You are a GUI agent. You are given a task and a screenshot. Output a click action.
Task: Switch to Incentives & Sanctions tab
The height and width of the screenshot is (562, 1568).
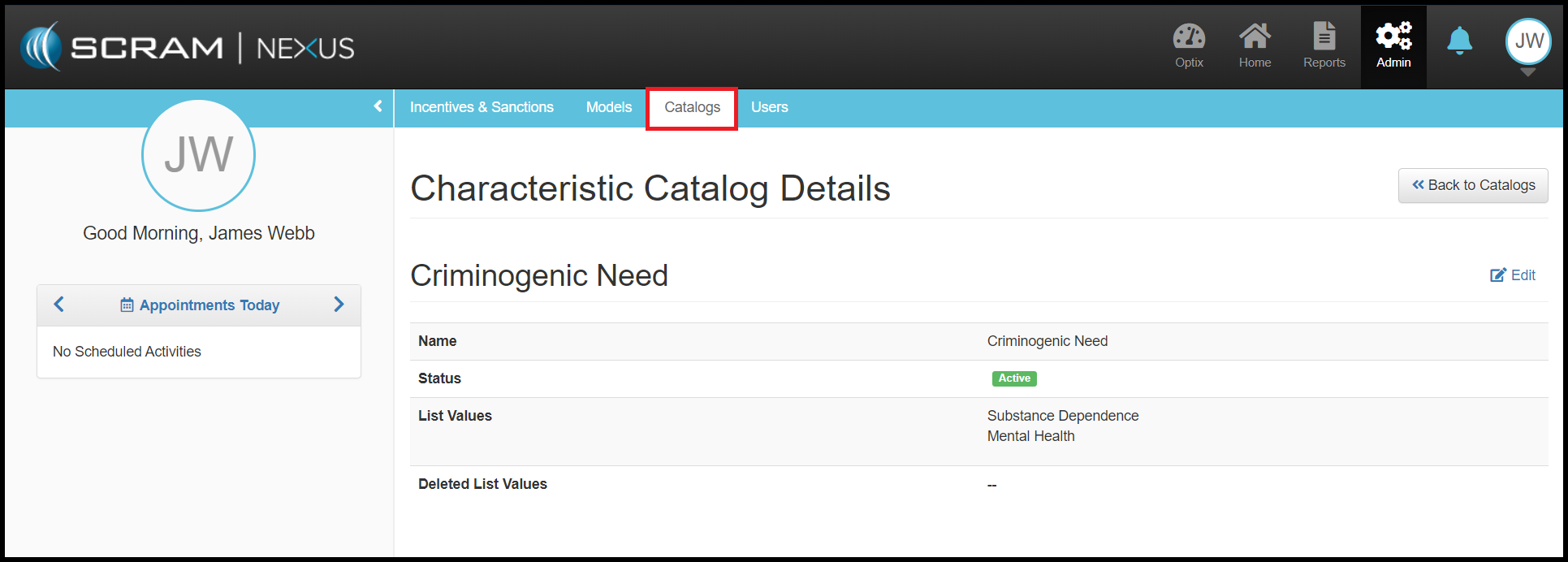point(482,107)
